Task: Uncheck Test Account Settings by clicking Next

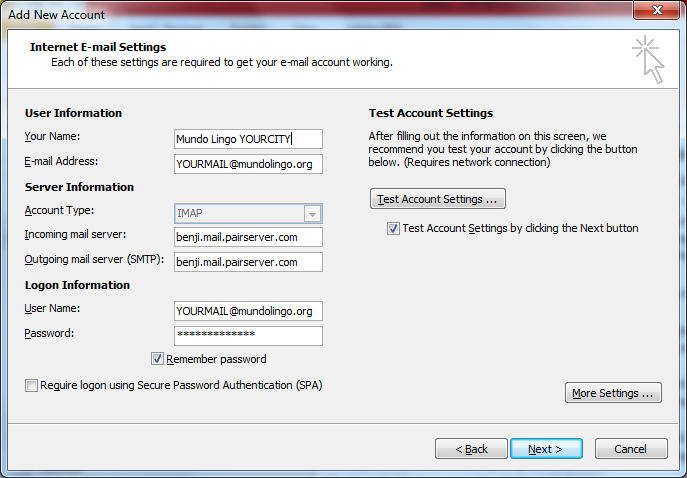Action: [x=393, y=228]
